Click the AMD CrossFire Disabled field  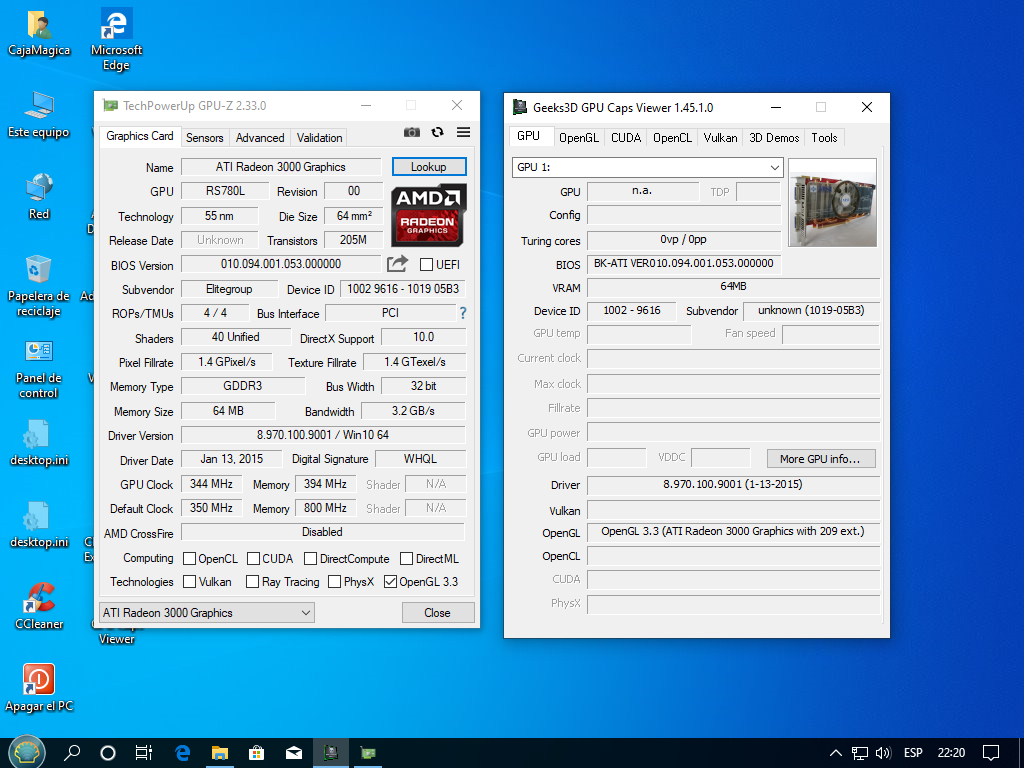point(323,532)
